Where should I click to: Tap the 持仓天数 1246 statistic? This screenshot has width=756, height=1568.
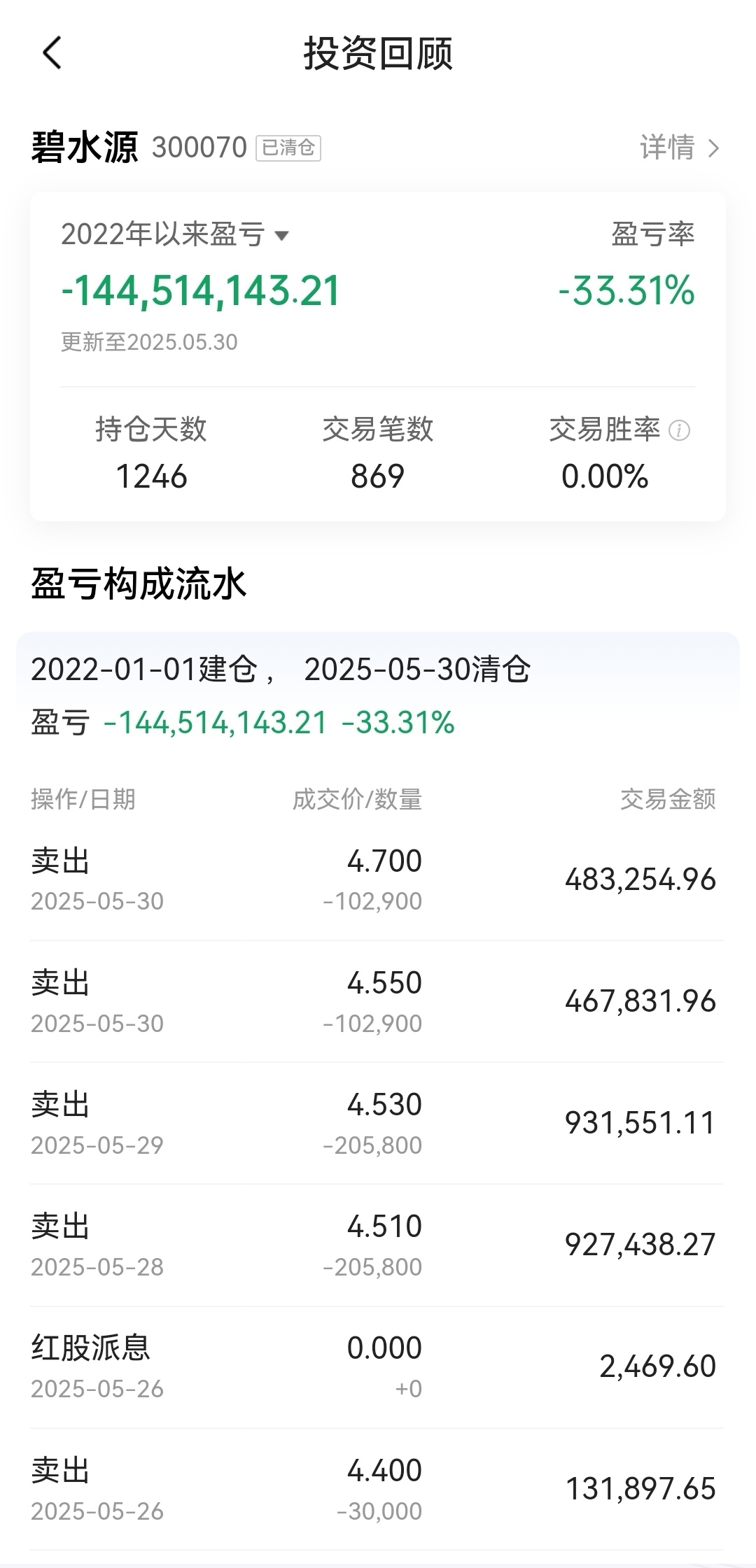[x=151, y=453]
